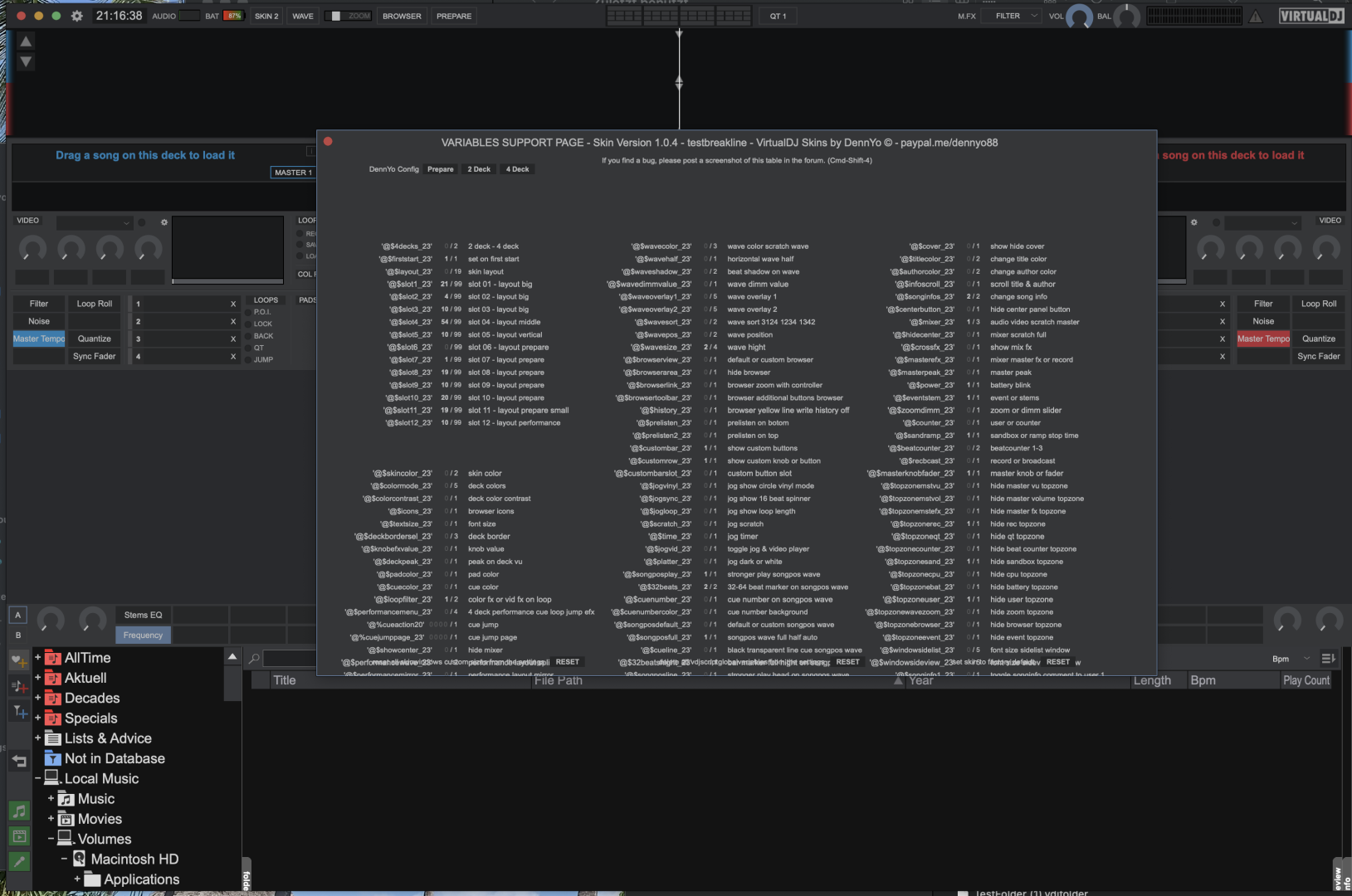Click the browser search input field

point(290,659)
